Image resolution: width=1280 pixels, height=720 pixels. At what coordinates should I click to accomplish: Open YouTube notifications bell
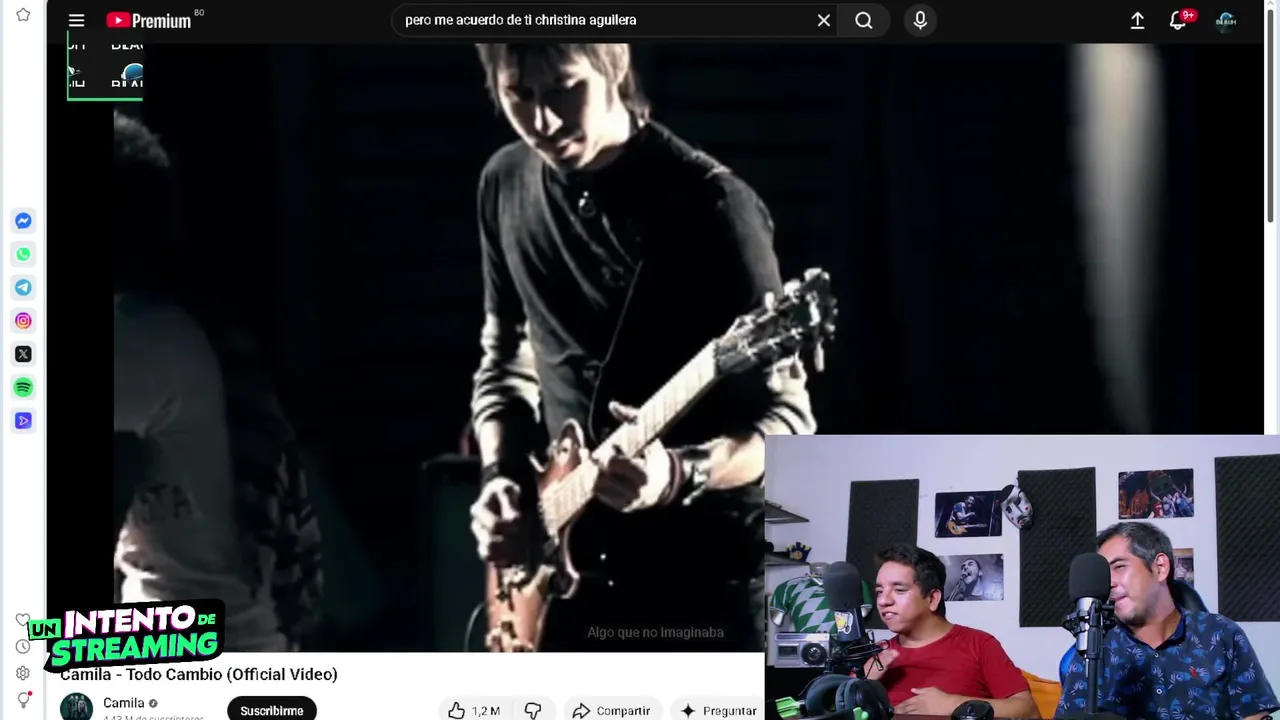tap(1178, 20)
